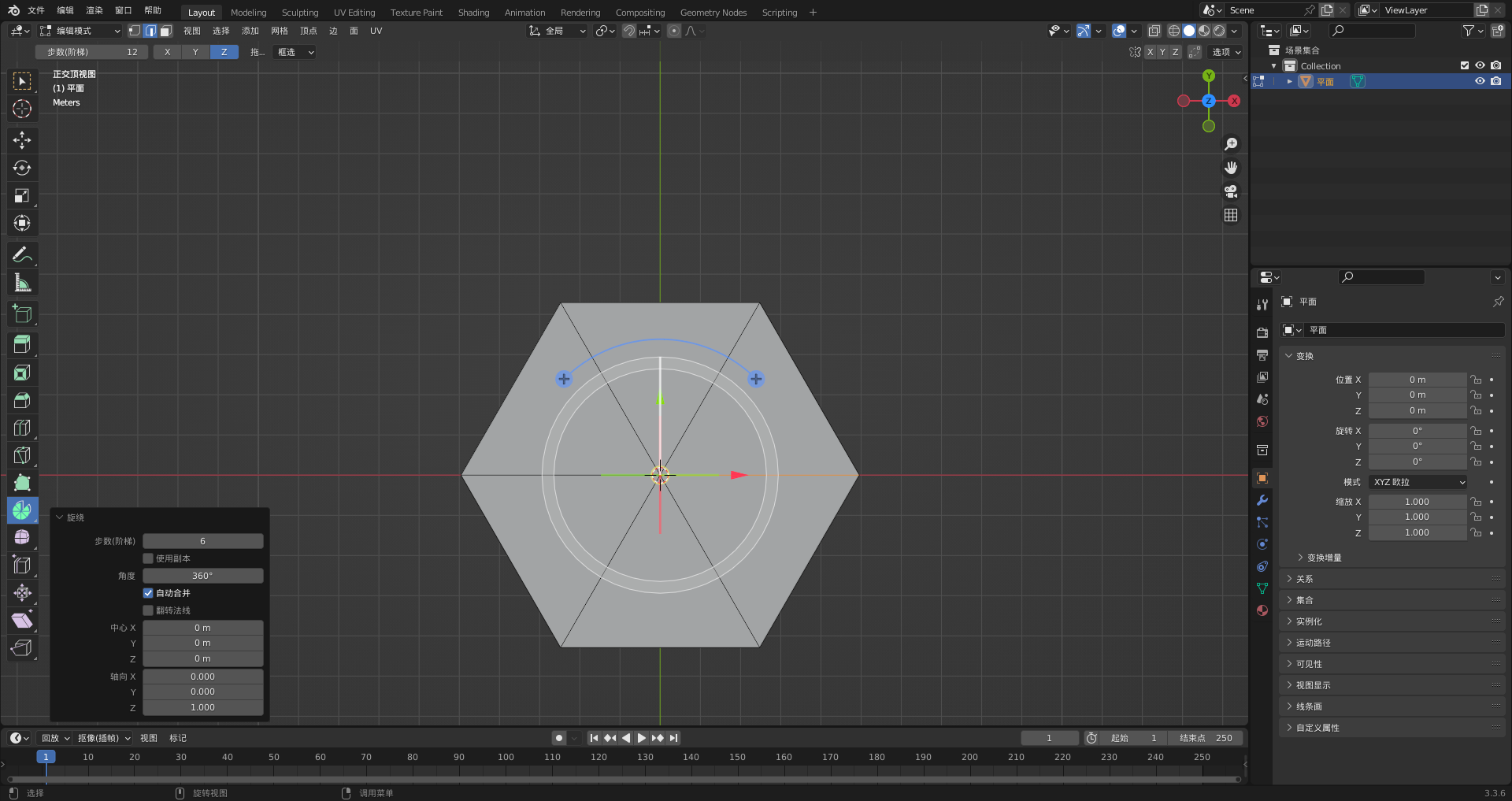Uncheck the 自动合并 checkbox
Image resolution: width=1512 pixels, height=801 pixels.
148,593
